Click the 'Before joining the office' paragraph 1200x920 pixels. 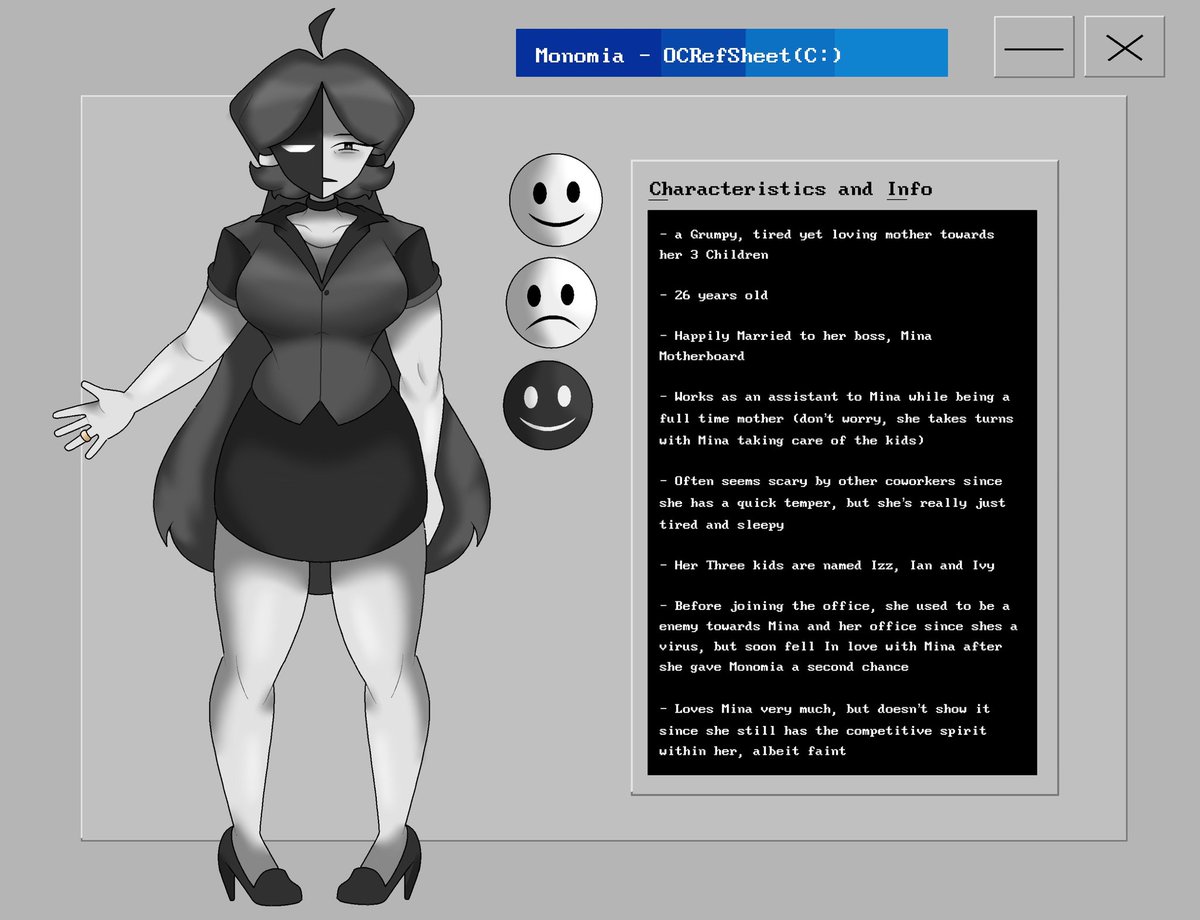click(x=838, y=636)
